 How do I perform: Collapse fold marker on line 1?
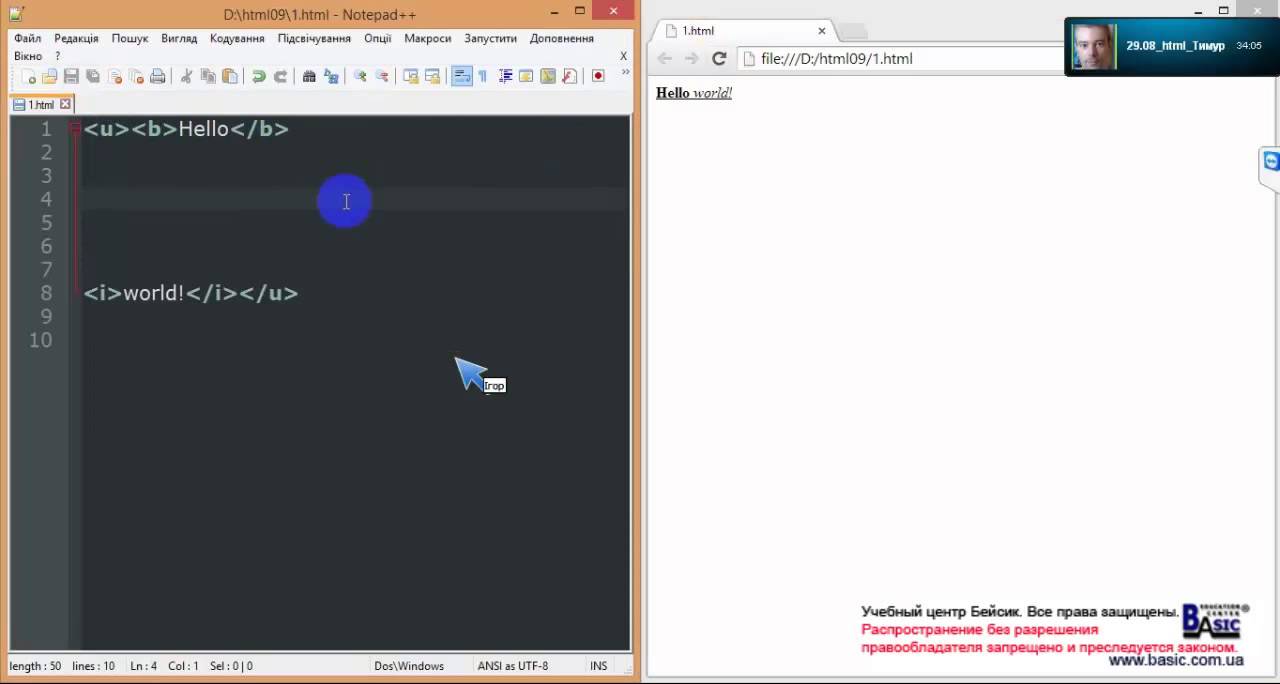(x=75, y=129)
